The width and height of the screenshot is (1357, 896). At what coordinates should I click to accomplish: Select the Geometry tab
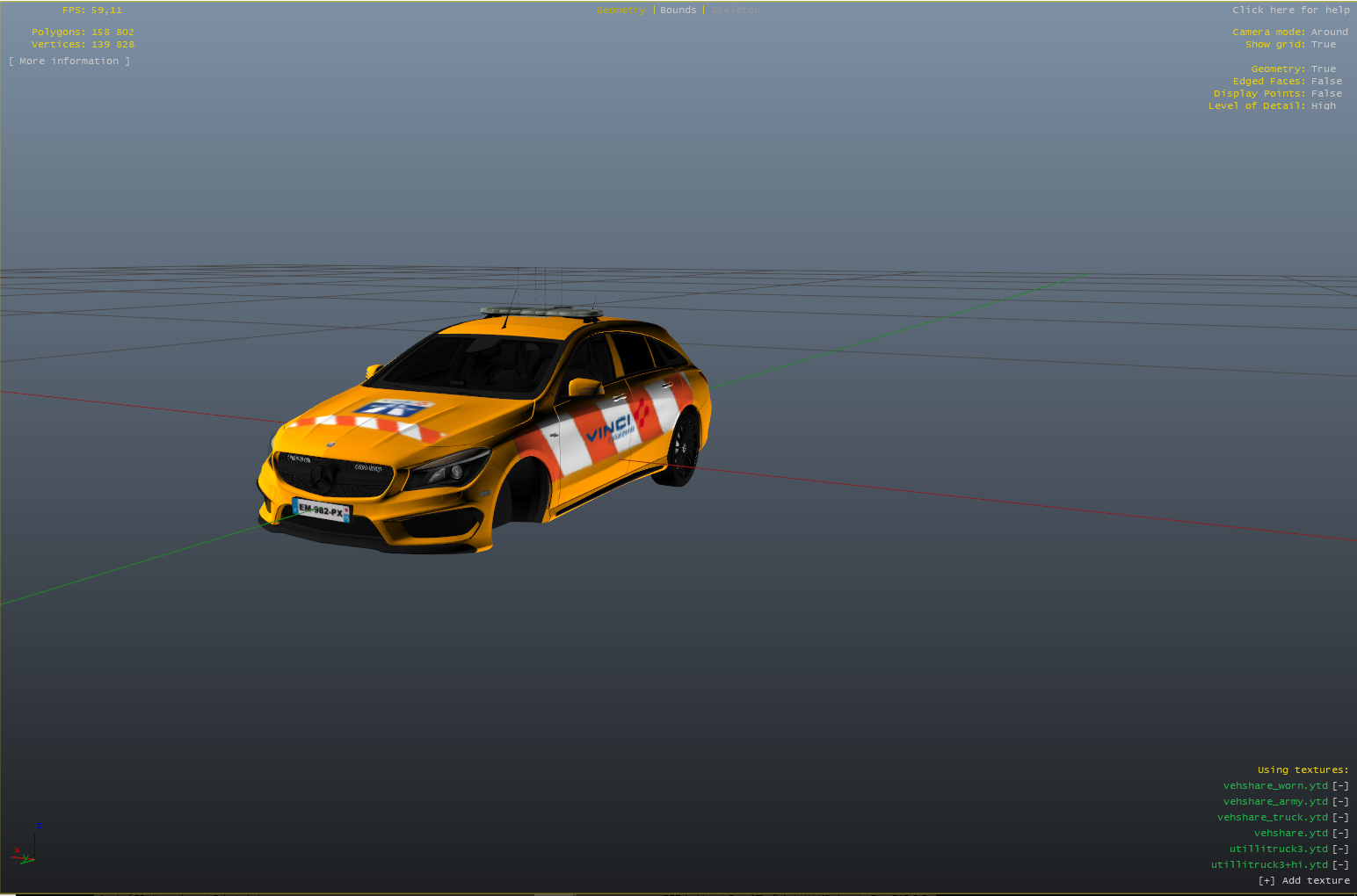pyautogui.click(x=620, y=11)
